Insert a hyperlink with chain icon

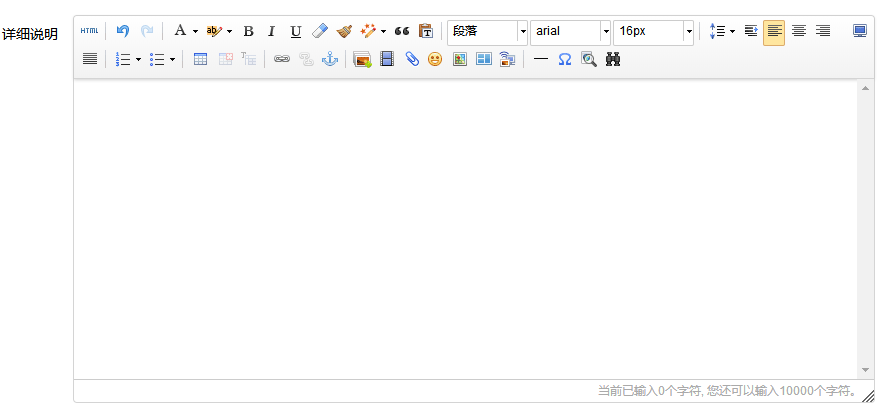click(282, 59)
